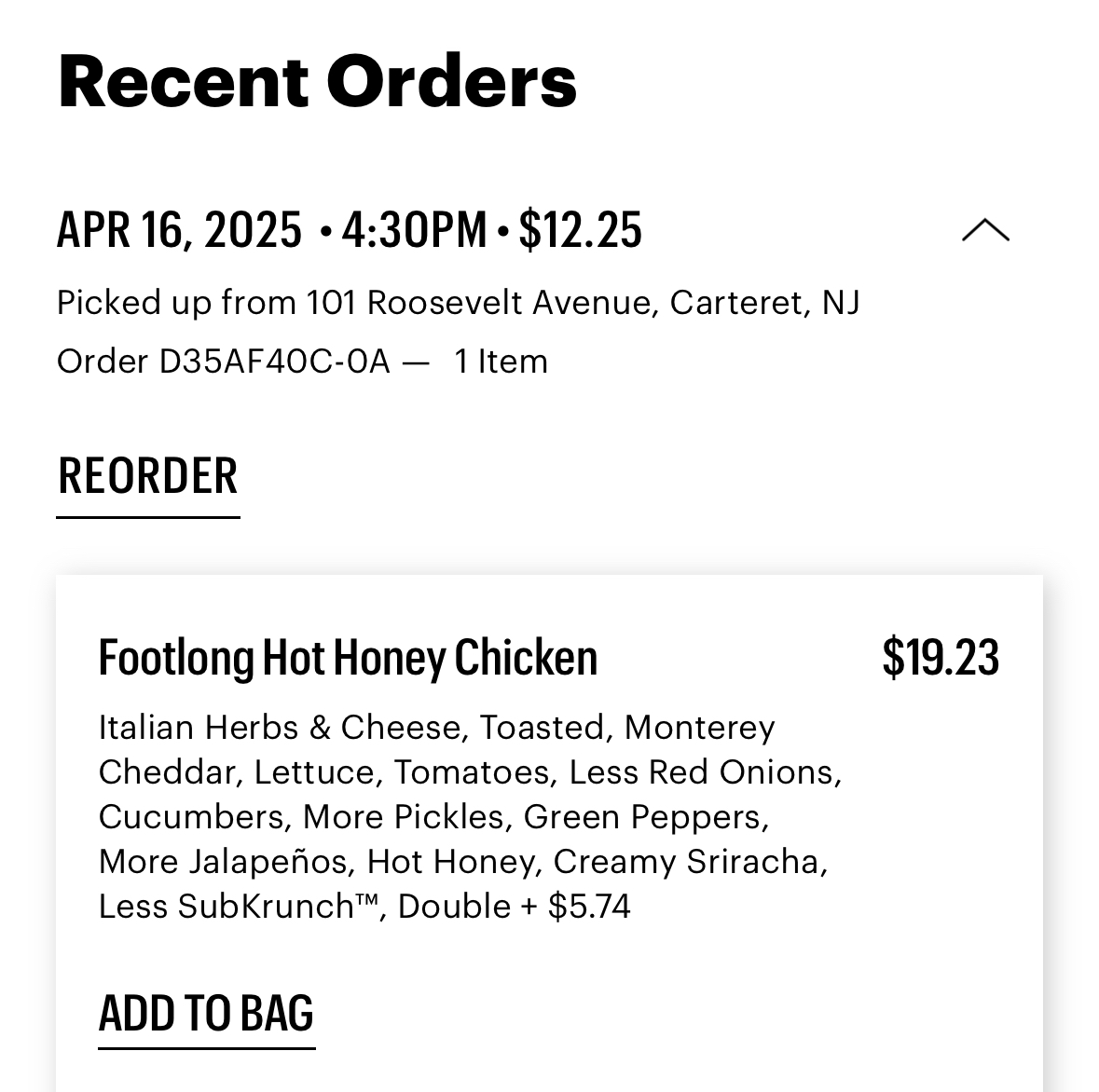Click the 4:30PM order time
This screenshot has width=1099, height=1092.
(414, 230)
